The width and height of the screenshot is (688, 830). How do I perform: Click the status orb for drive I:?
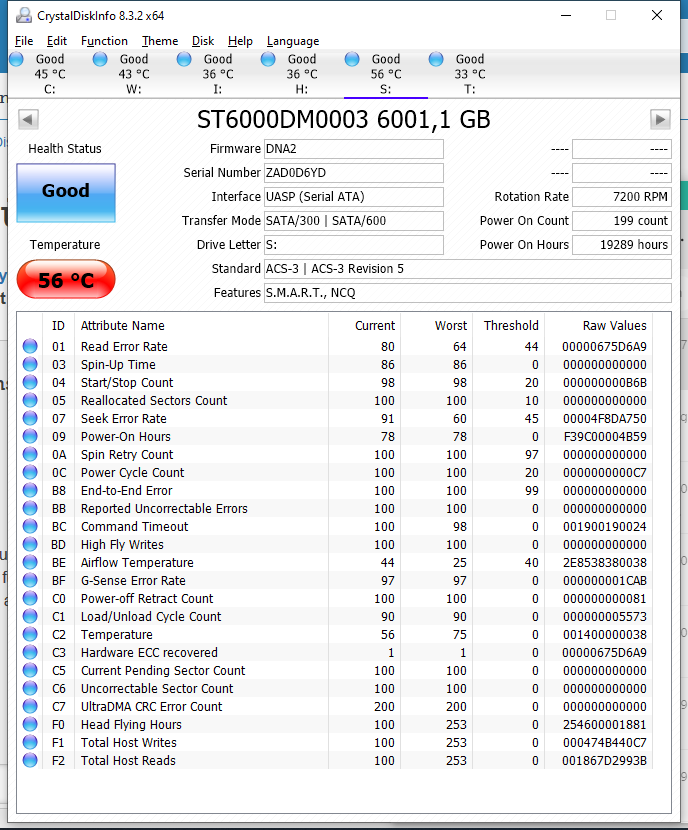point(184,60)
